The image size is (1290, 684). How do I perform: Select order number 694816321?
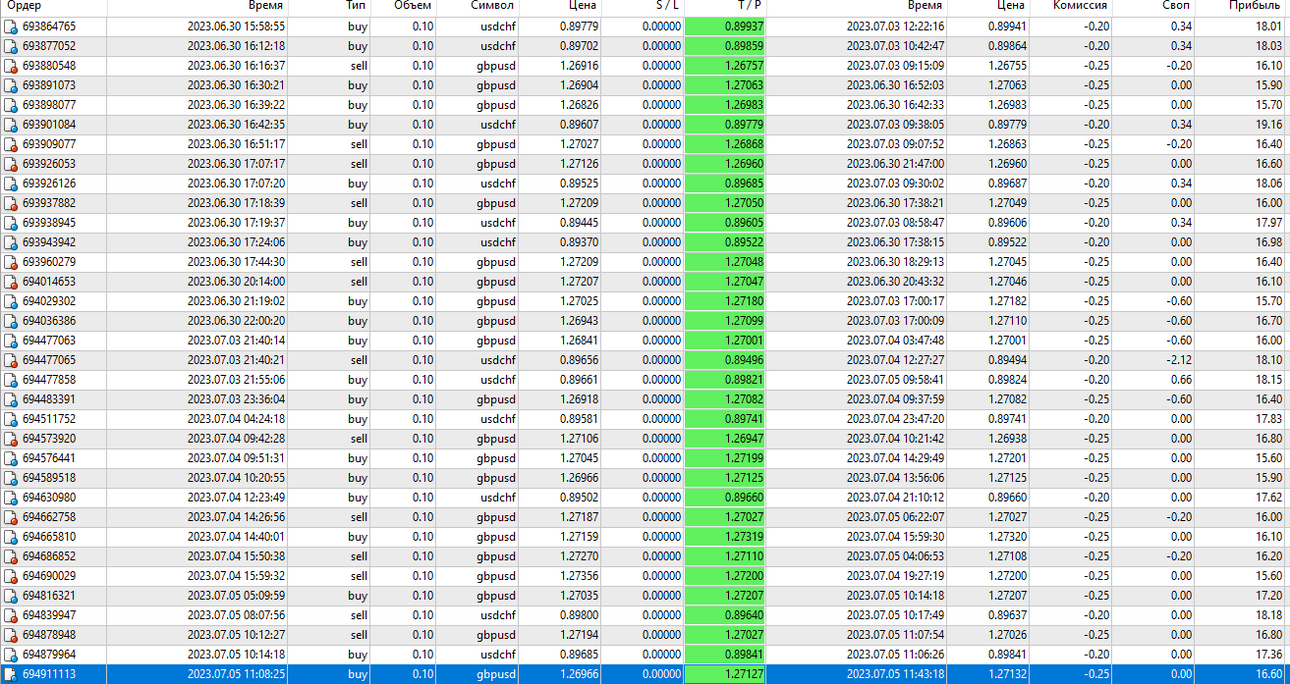point(49,595)
